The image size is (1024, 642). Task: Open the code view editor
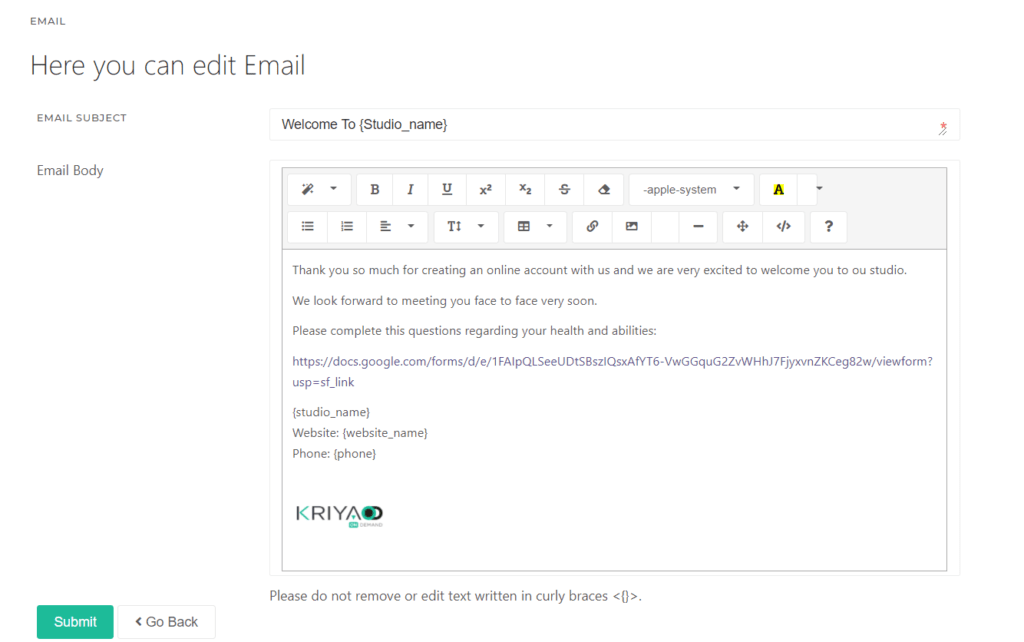(783, 226)
